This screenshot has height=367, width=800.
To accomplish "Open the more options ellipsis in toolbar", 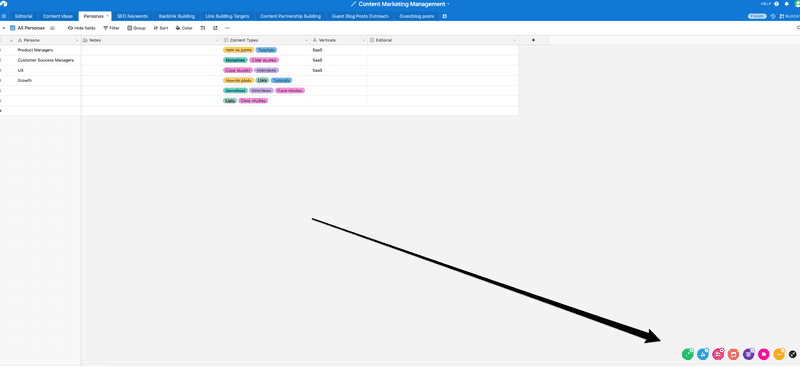I will (228, 28).
